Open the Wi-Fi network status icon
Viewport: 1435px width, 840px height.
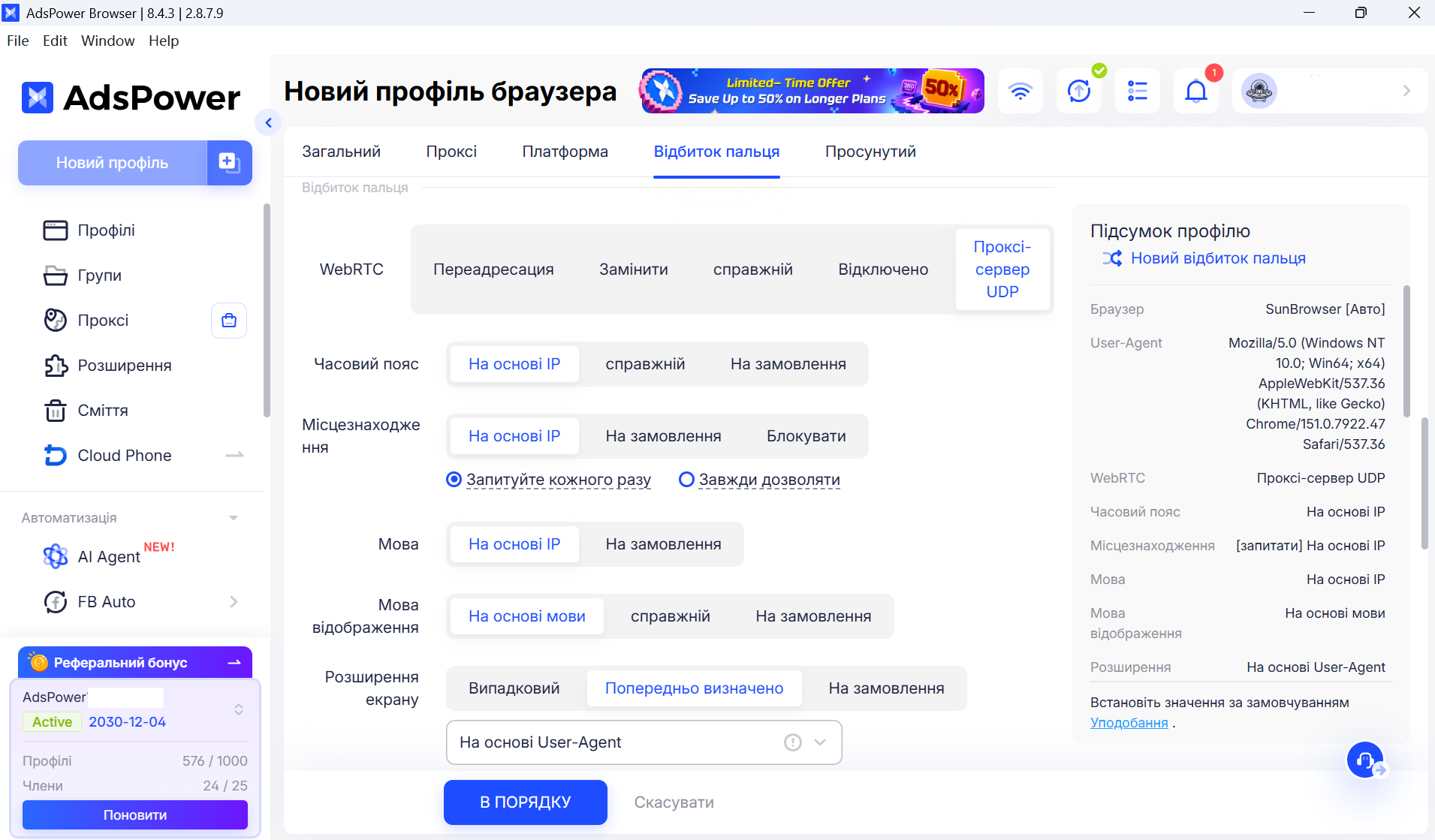coord(1020,91)
